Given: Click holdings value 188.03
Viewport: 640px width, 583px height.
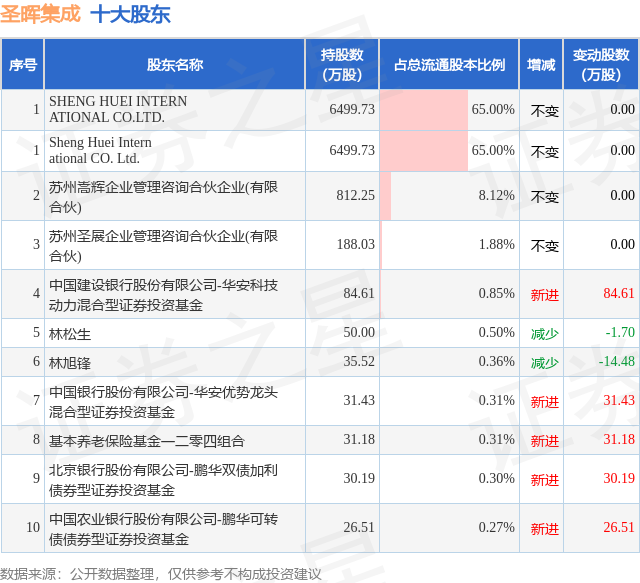Looking at the screenshot, I should click(x=355, y=244).
